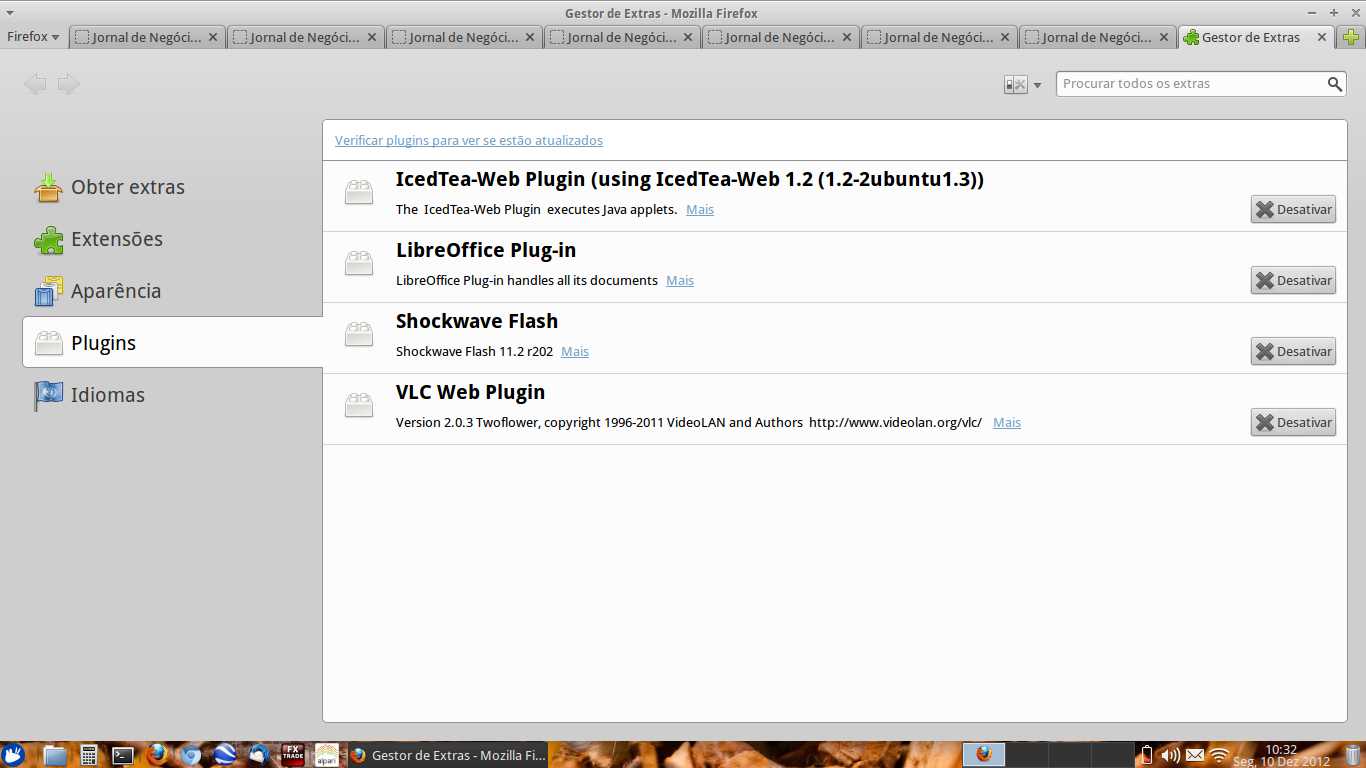The height and width of the screenshot is (768, 1366).
Task: Open a new tab with the plus button
Action: (1351, 37)
